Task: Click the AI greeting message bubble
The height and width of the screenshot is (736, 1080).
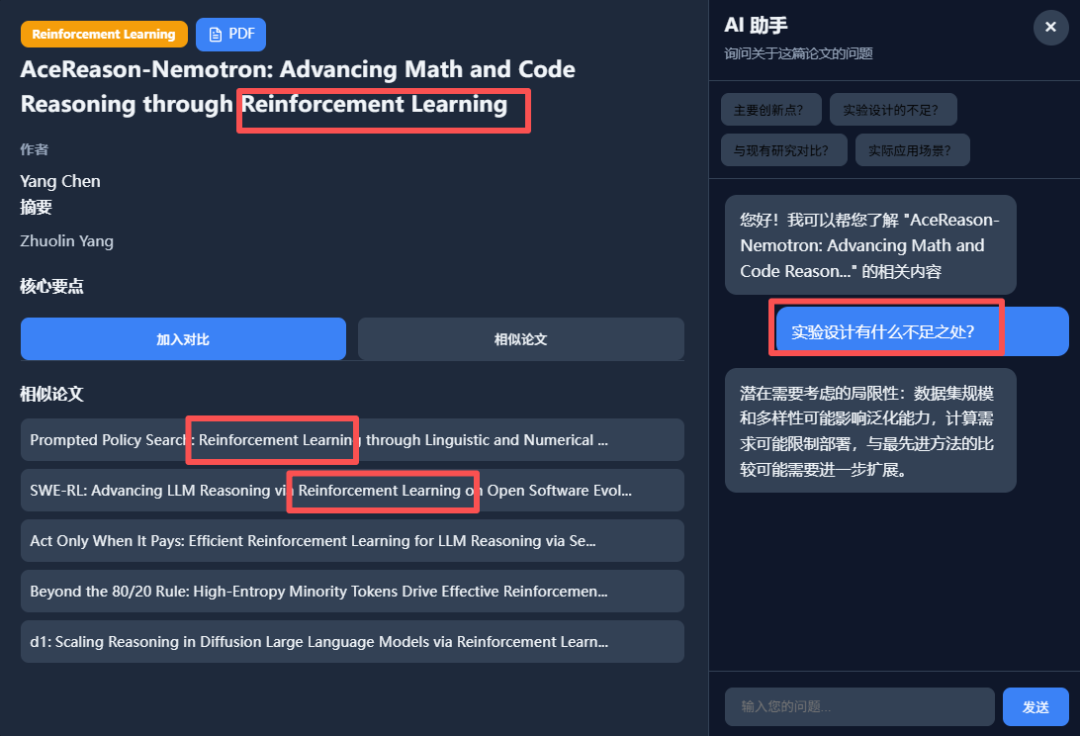Action: (871, 245)
